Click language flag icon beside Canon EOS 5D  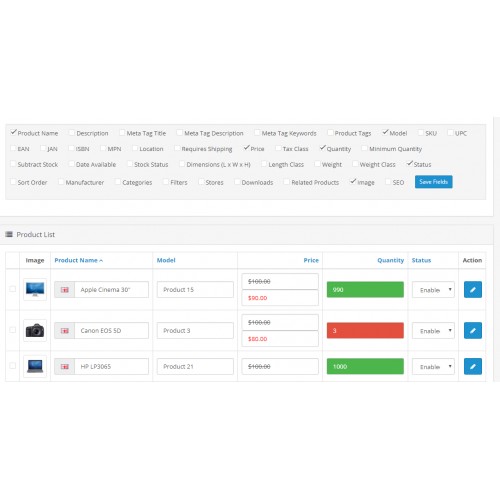tap(65, 331)
